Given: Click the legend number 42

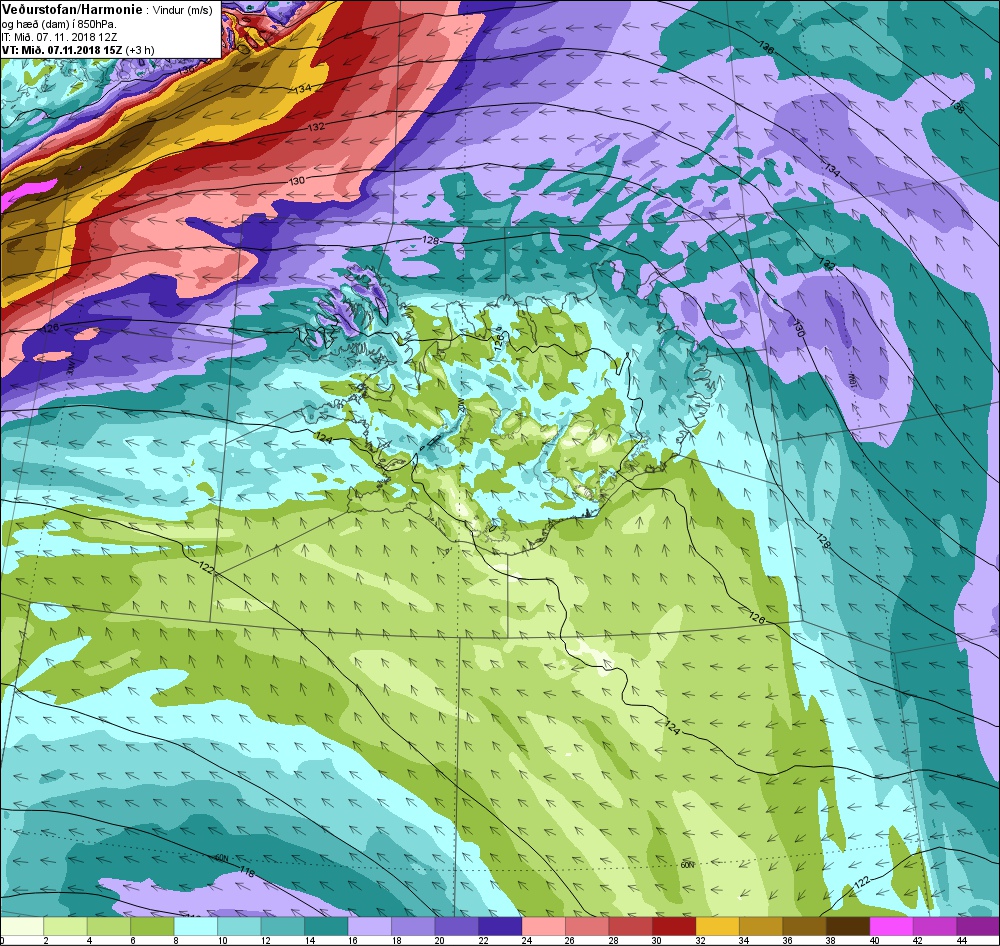Looking at the screenshot, I should tap(917, 940).
